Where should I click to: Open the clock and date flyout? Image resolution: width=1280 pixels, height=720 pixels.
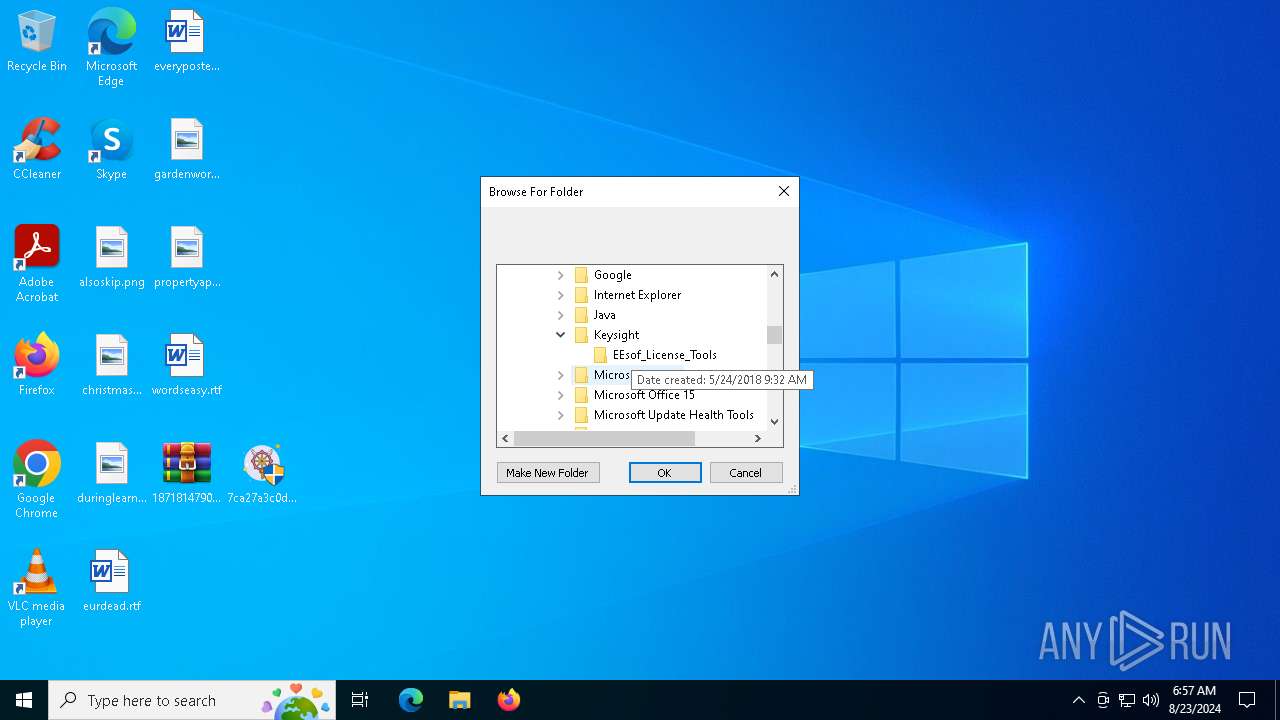click(1194, 700)
